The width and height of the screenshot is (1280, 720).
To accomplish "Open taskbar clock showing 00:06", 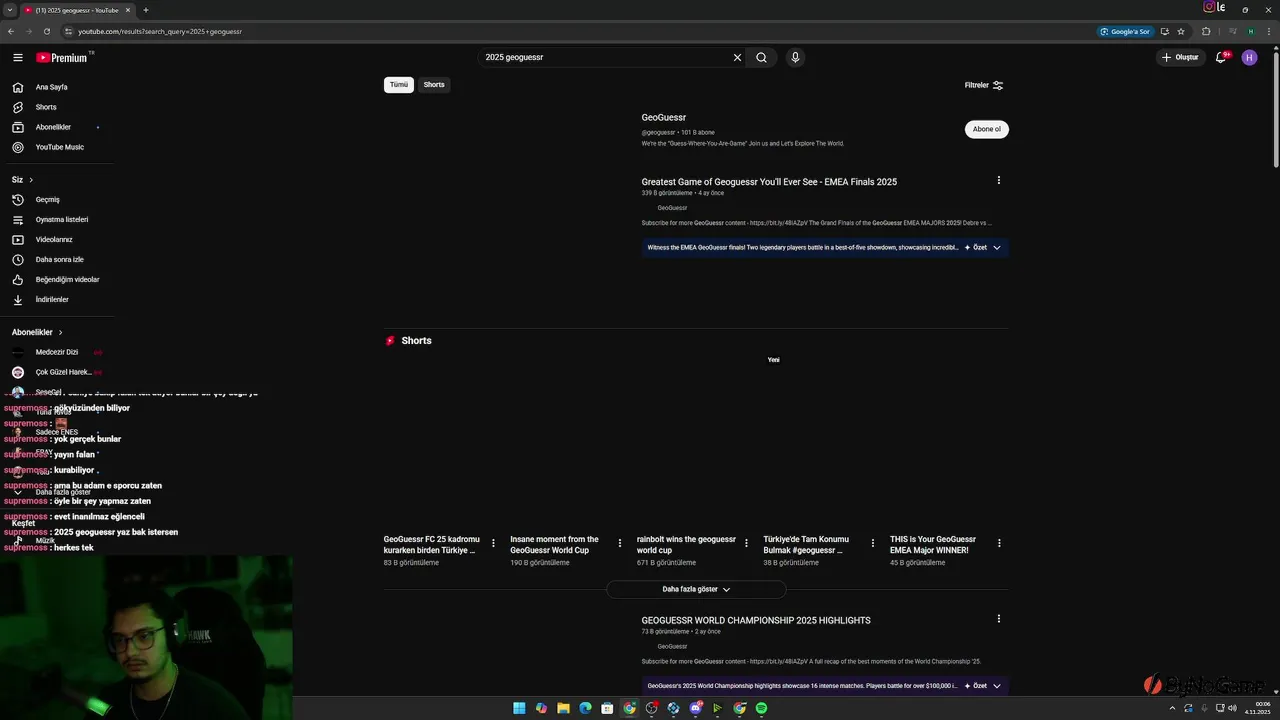I will coord(1257,708).
